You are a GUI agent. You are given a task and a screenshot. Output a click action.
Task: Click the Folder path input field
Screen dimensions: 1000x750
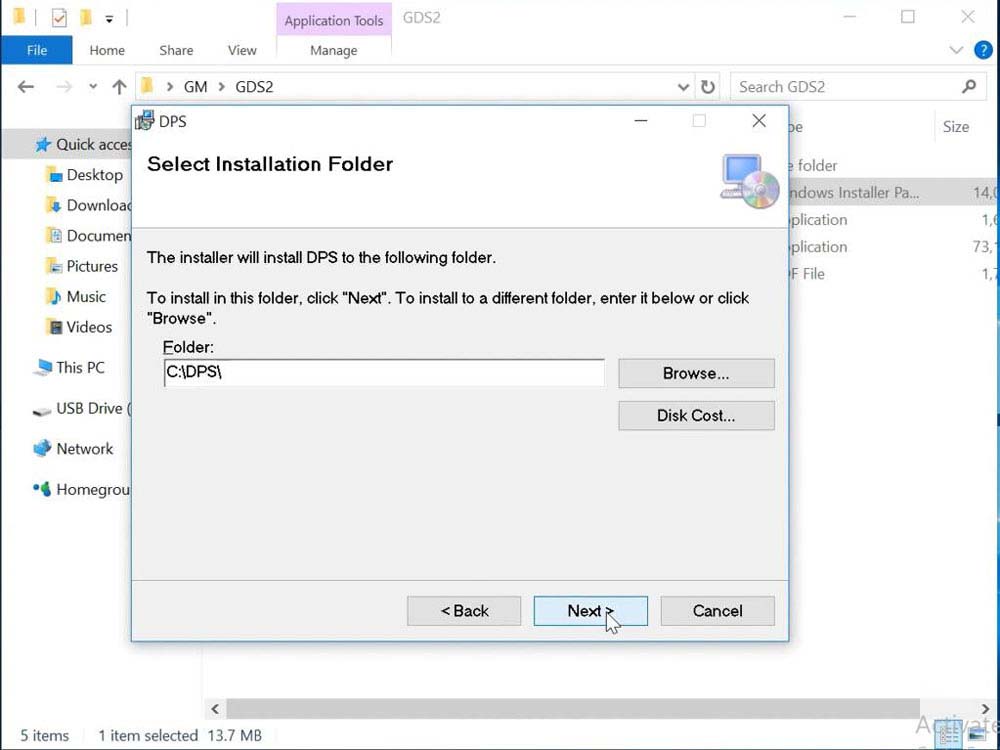tap(384, 373)
